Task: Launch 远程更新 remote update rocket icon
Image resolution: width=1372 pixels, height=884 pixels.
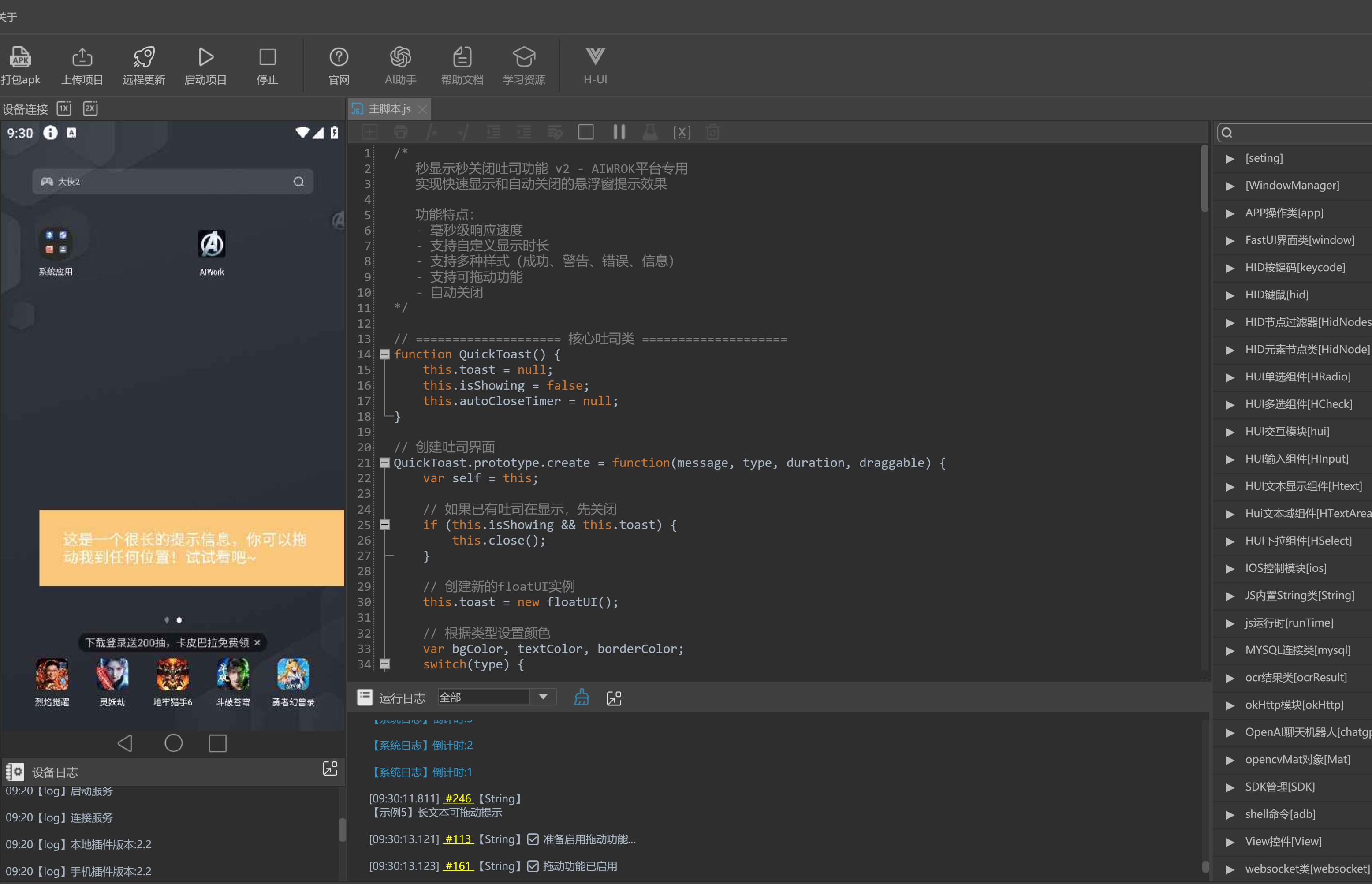Action: pyautogui.click(x=143, y=57)
